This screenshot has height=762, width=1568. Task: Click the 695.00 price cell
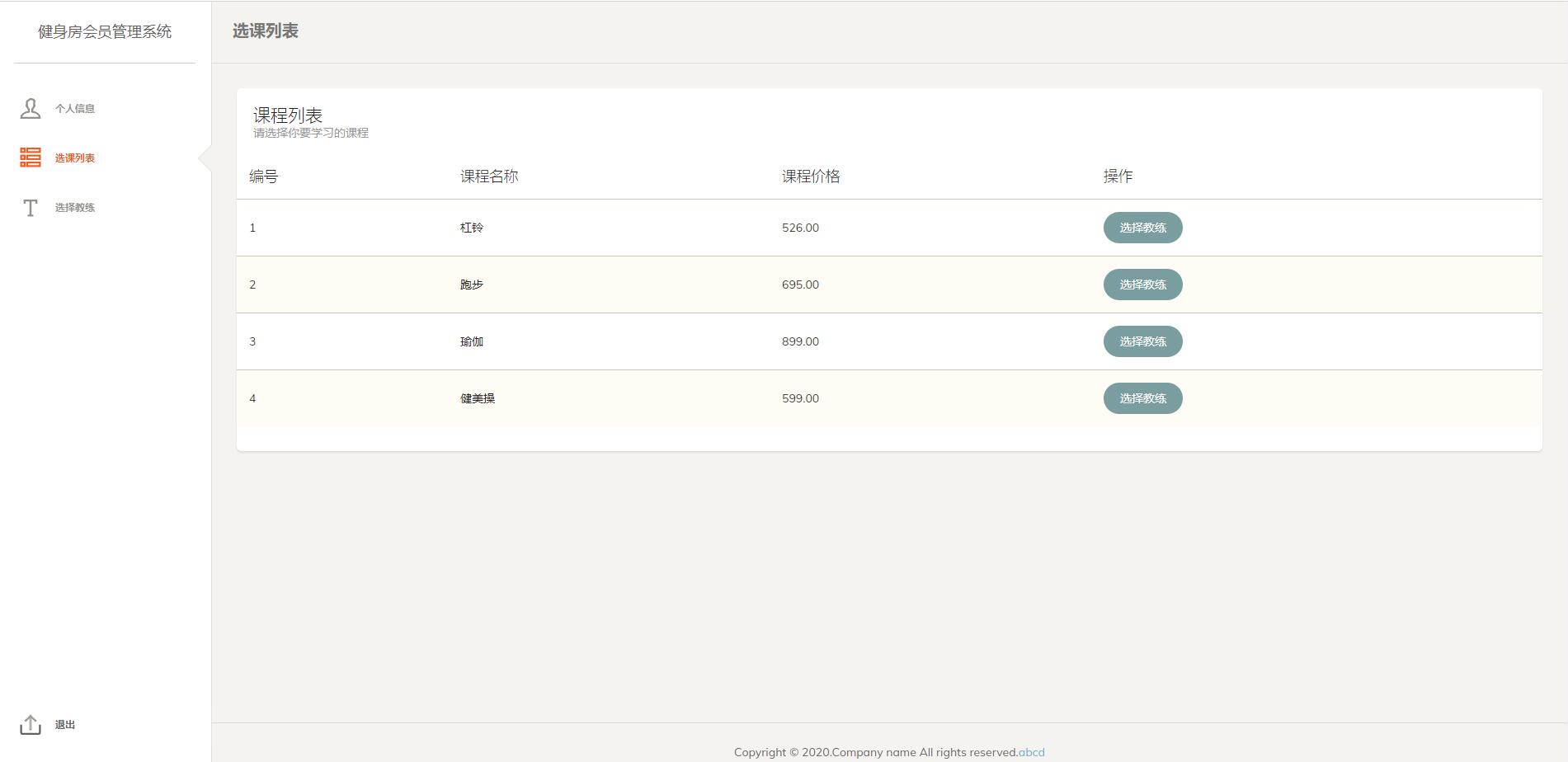pyautogui.click(x=800, y=285)
